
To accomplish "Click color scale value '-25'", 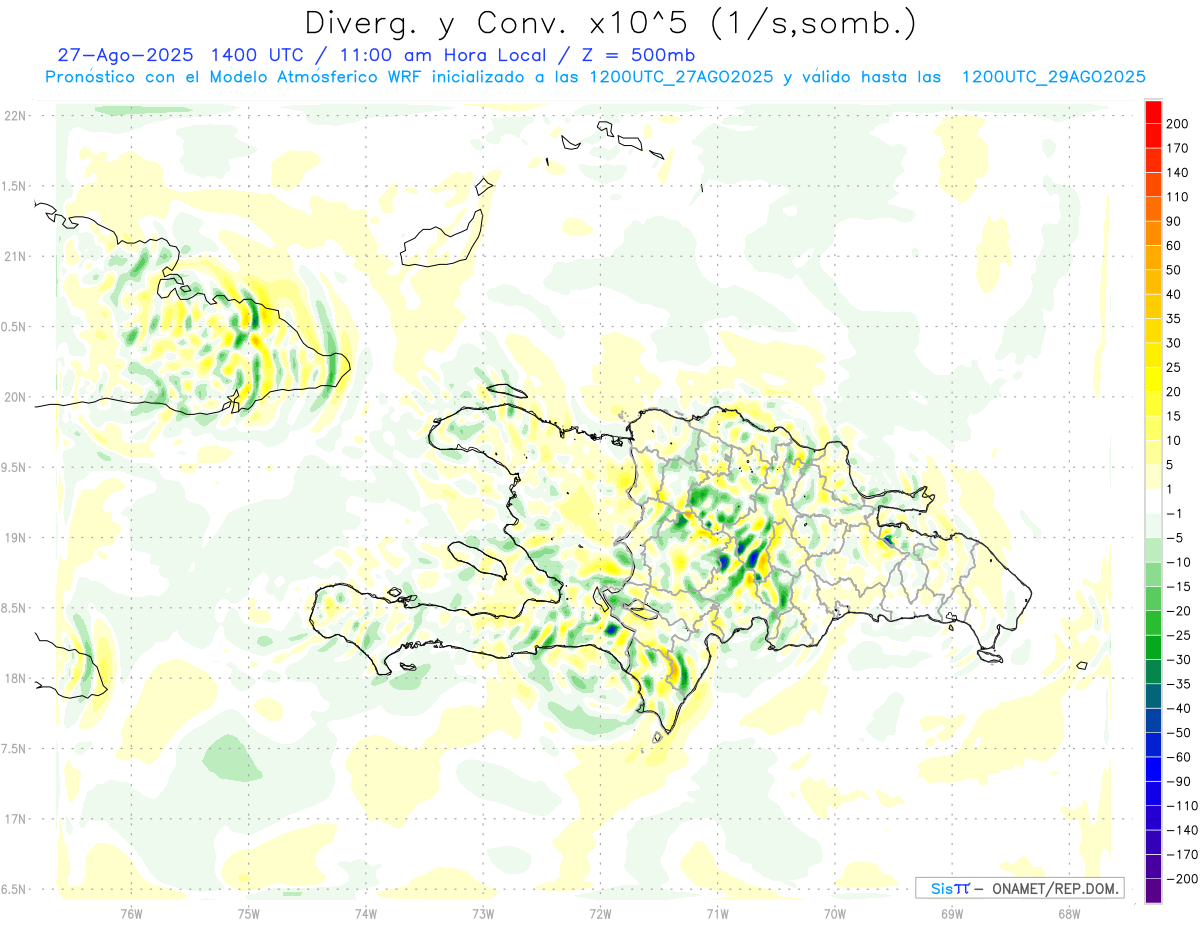I will 1181,635.
